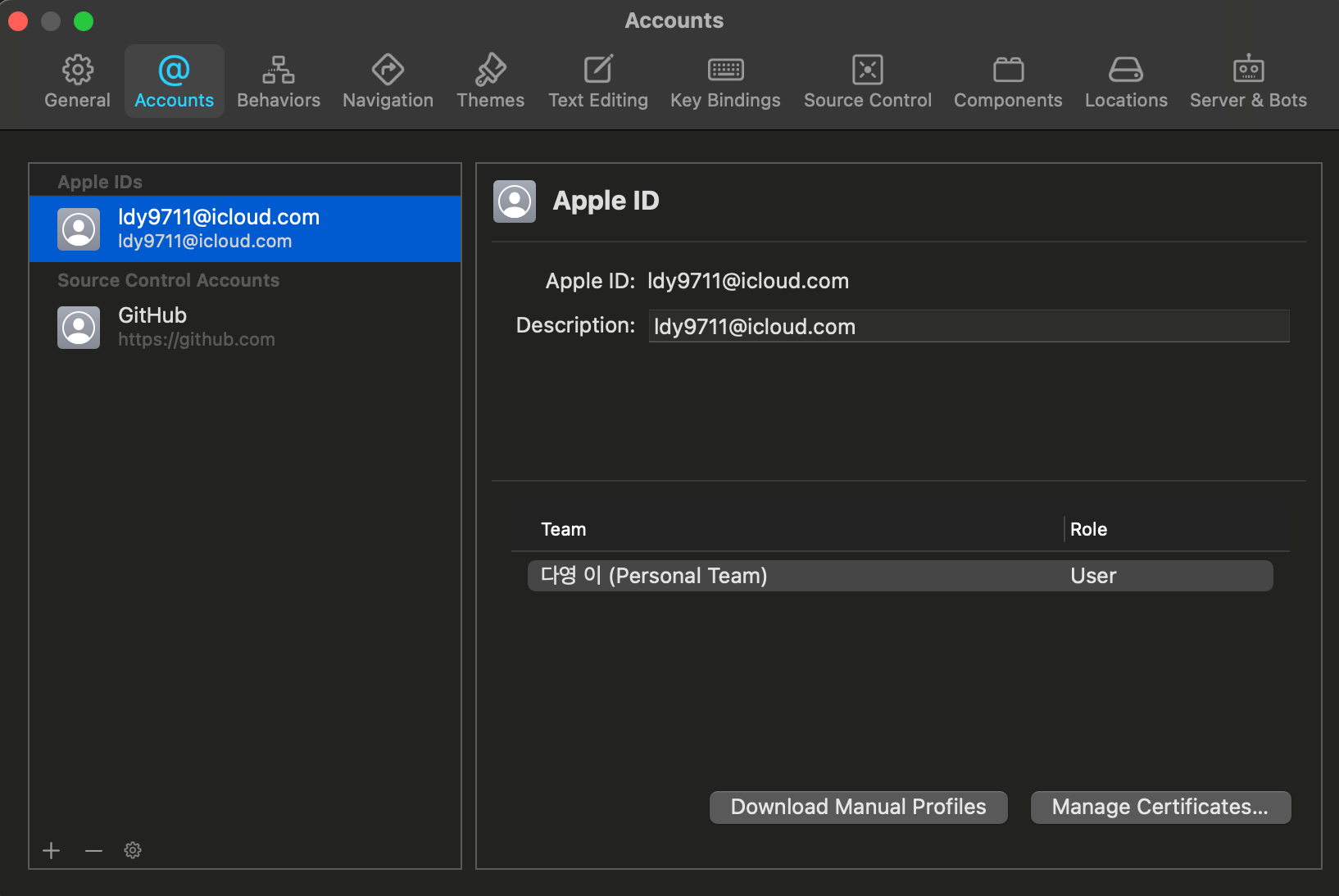Open account actions gear menu
1339x896 pixels.
tap(133, 850)
